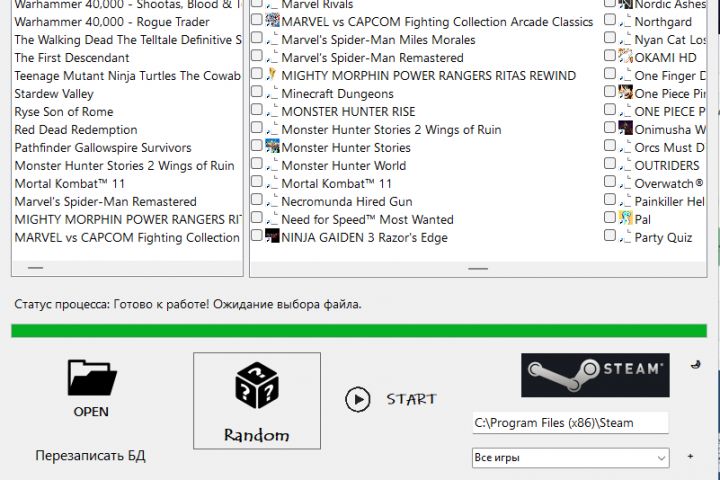Image resolution: width=720 pixels, height=480 pixels.
Task: Click the Steam path input field
Action: point(570,423)
